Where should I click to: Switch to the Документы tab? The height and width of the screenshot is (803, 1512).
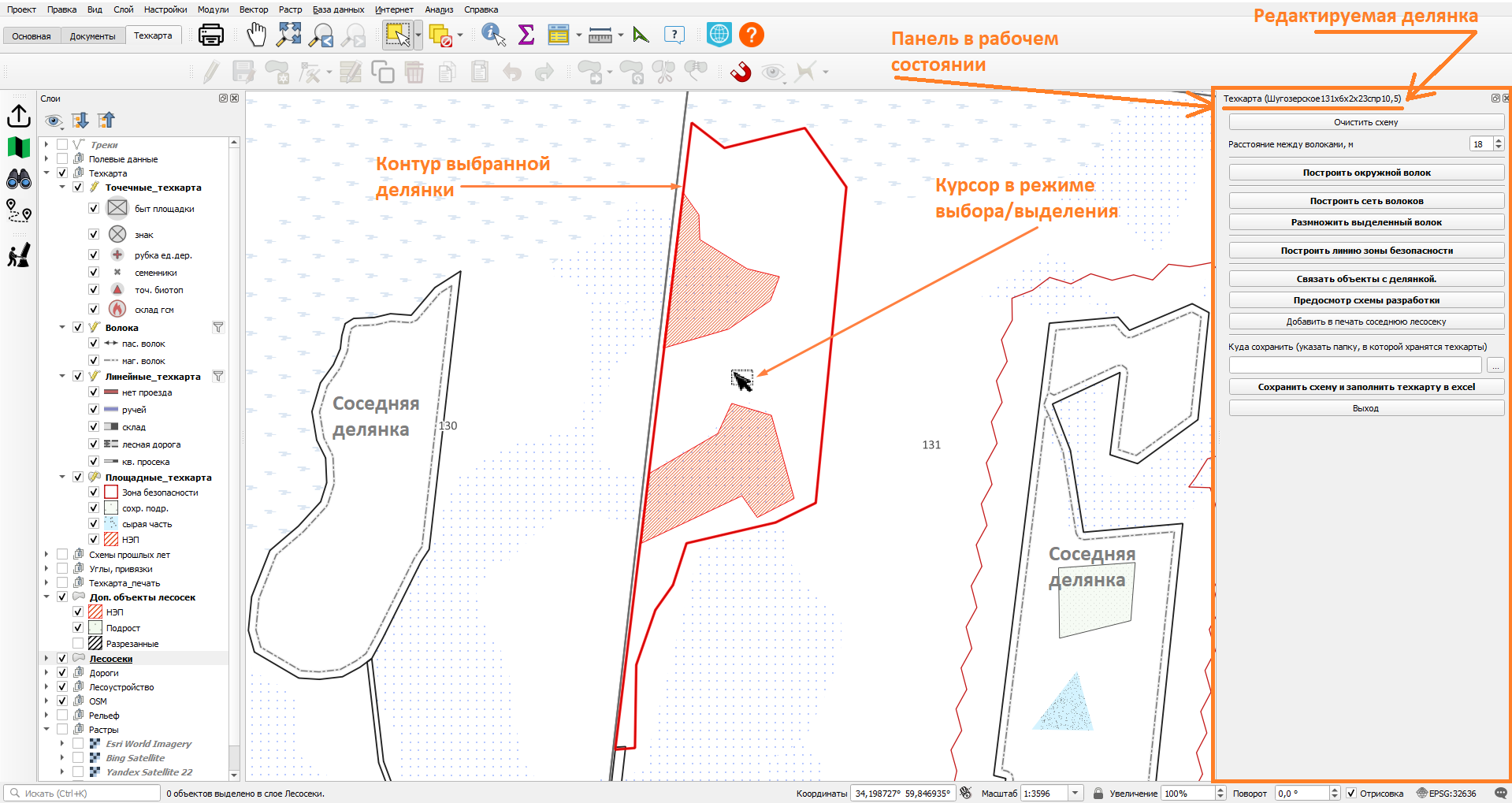click(92, 36)
